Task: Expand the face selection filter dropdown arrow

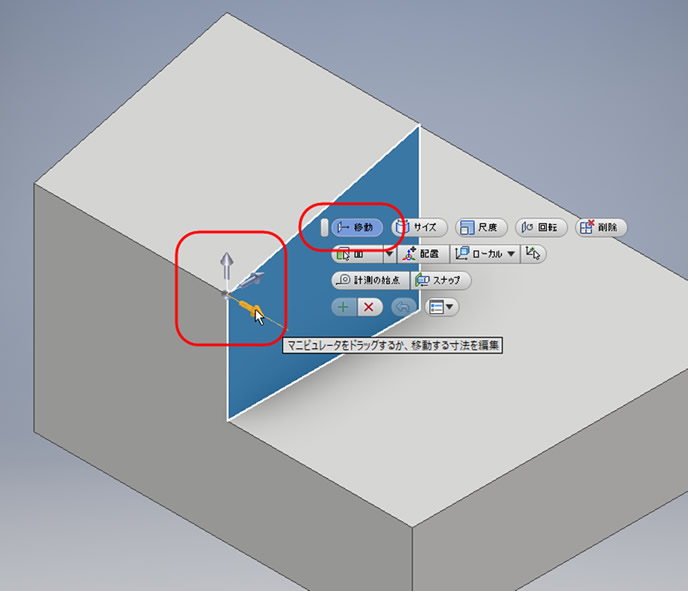Action: tap(390, 254)
